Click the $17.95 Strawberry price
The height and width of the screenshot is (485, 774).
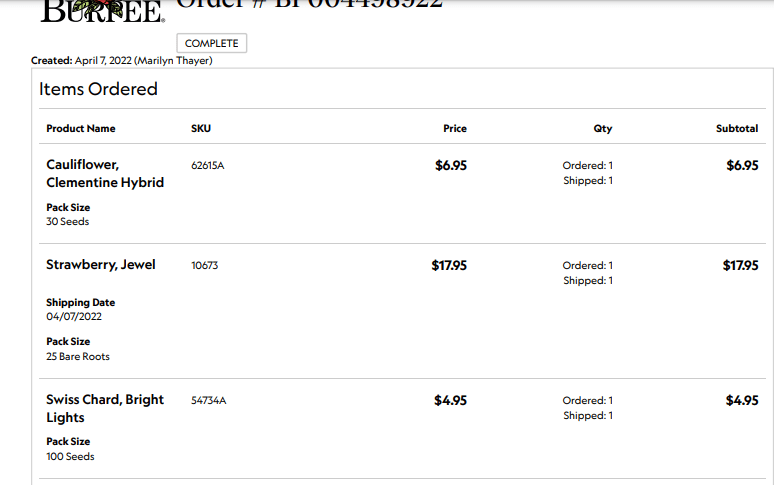pos(449,265)
